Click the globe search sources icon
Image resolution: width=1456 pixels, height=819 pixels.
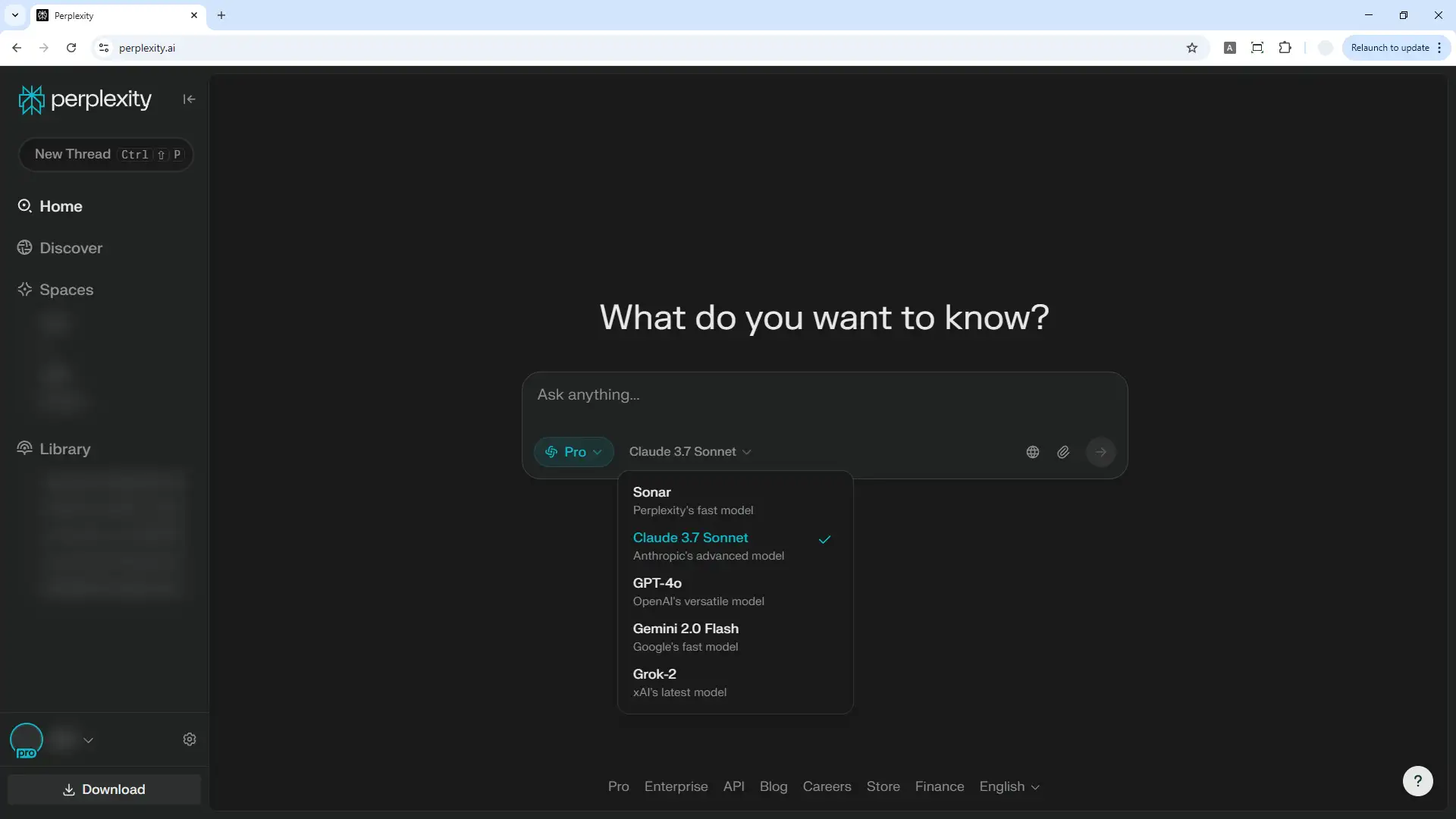[1032, 452]
